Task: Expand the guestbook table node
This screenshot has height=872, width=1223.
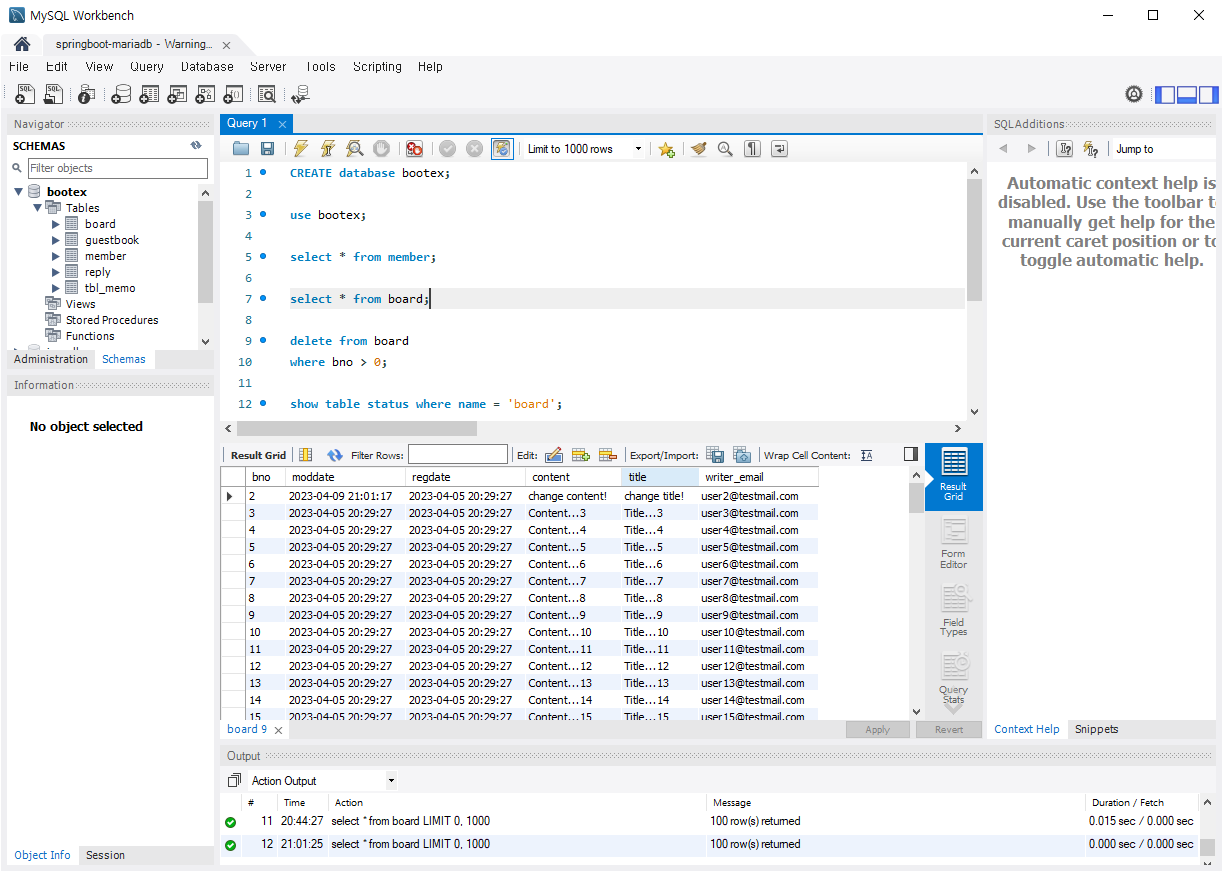Action: pyautogui.click(x=56, y=240)
